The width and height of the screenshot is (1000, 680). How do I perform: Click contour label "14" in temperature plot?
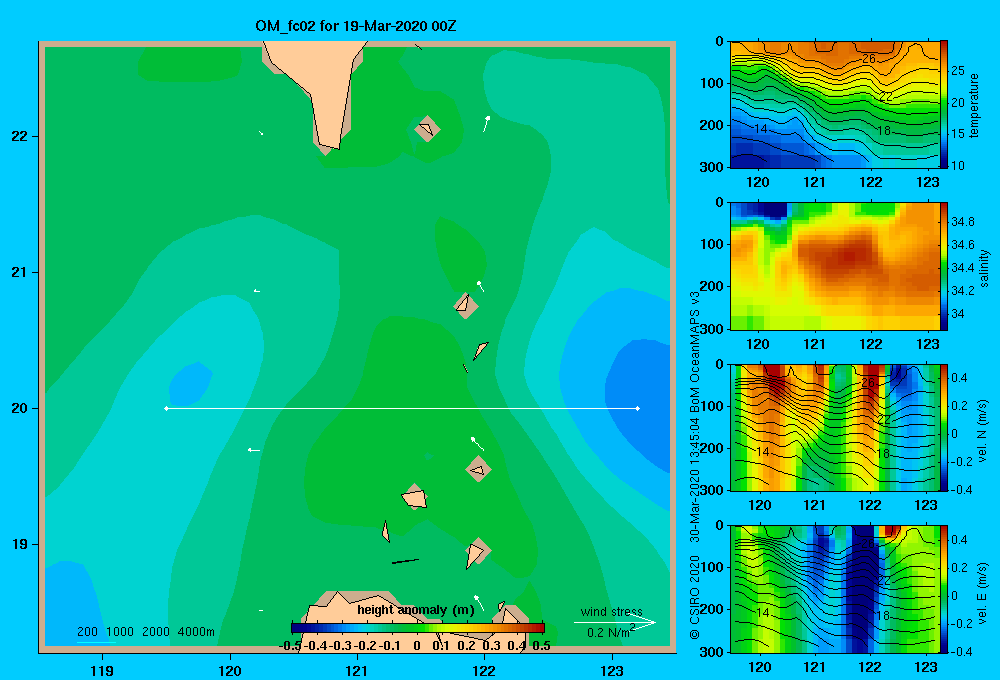coord(760,129)
